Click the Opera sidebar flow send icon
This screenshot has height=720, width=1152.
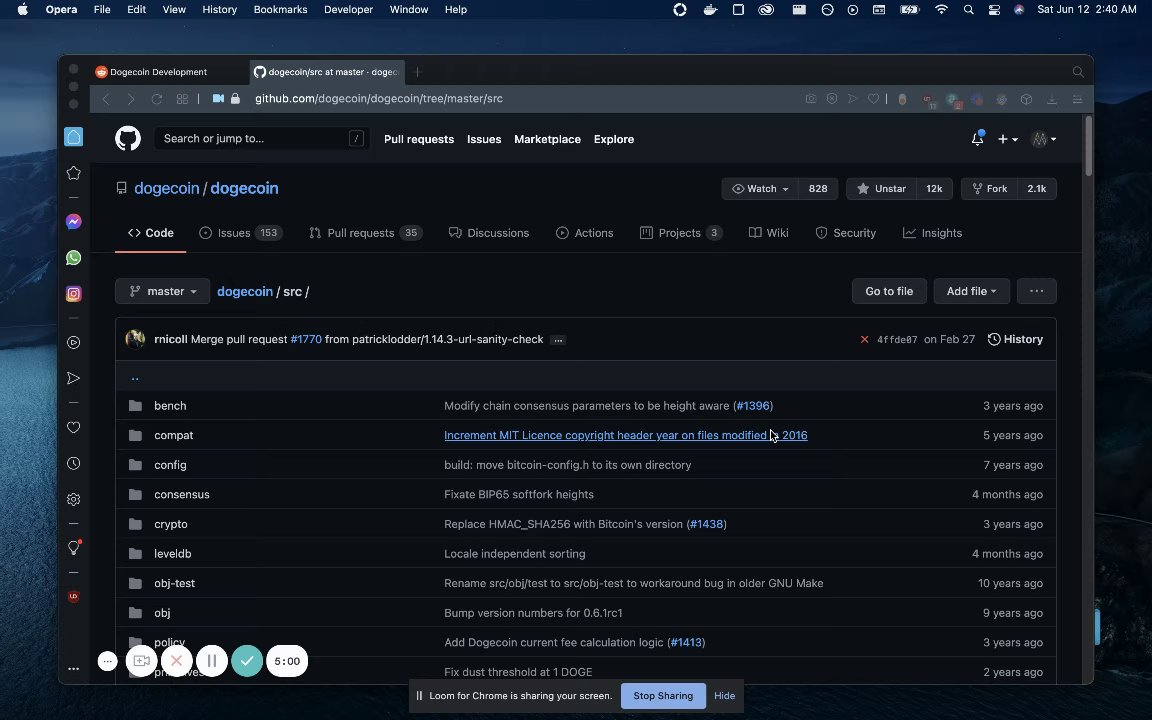[73, 378]
